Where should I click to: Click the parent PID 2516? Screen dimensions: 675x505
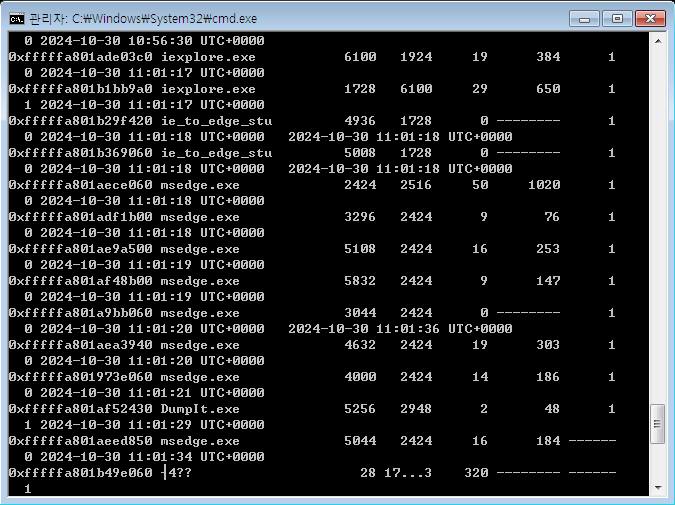[416, 185]
